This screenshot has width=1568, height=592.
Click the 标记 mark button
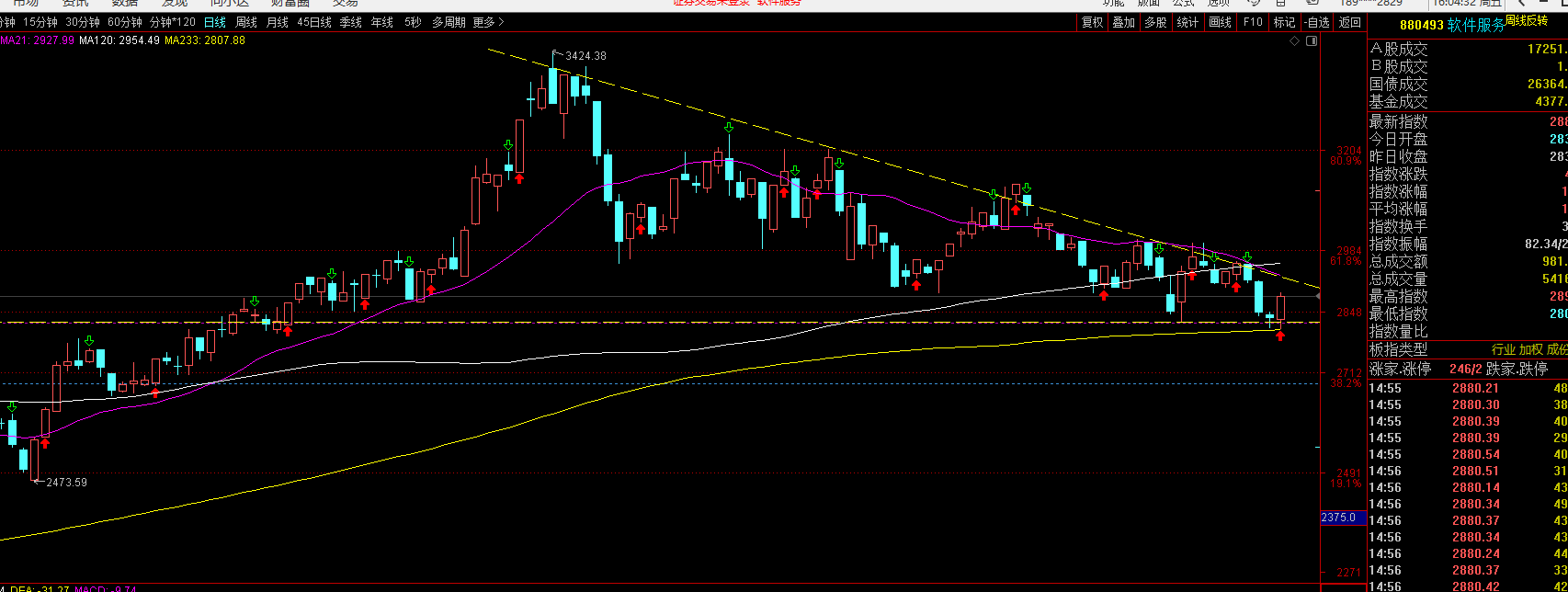click(1284, 22)
